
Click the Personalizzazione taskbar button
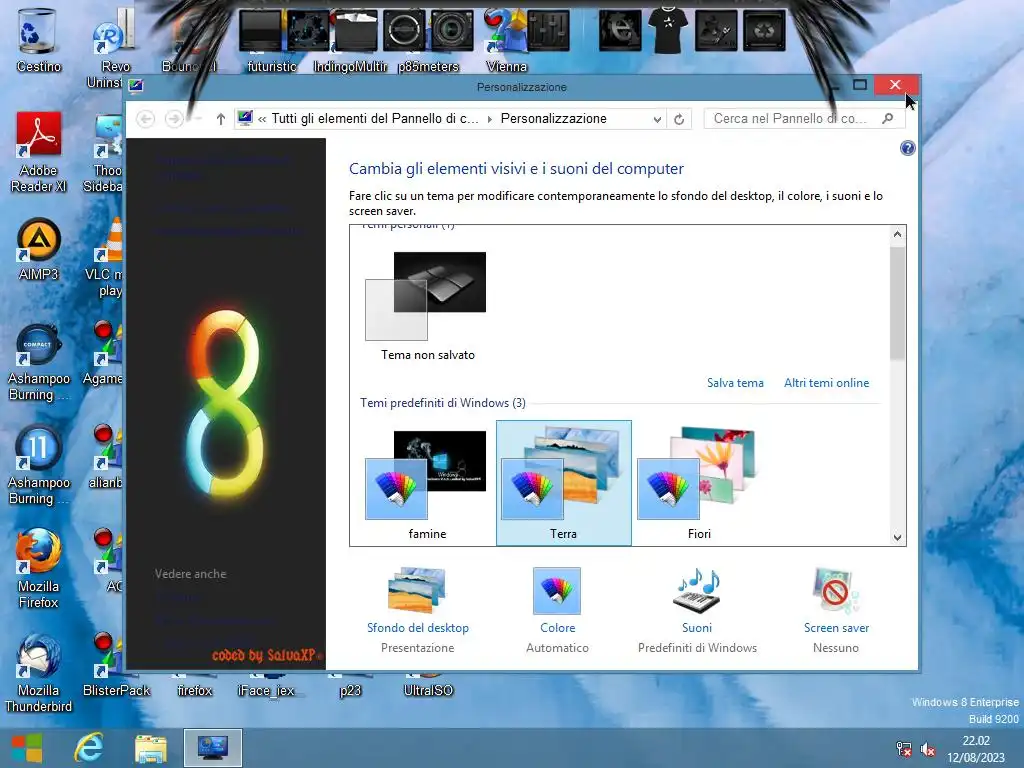(213, 748)
